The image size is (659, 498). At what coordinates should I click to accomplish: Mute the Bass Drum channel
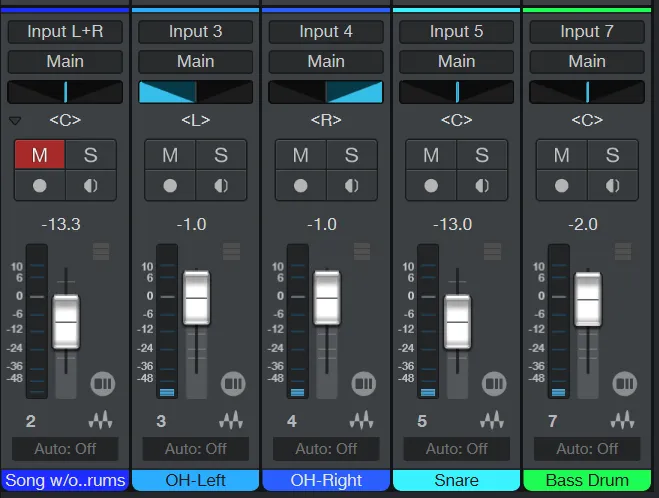pyautogui.click(x=561, y=155)
